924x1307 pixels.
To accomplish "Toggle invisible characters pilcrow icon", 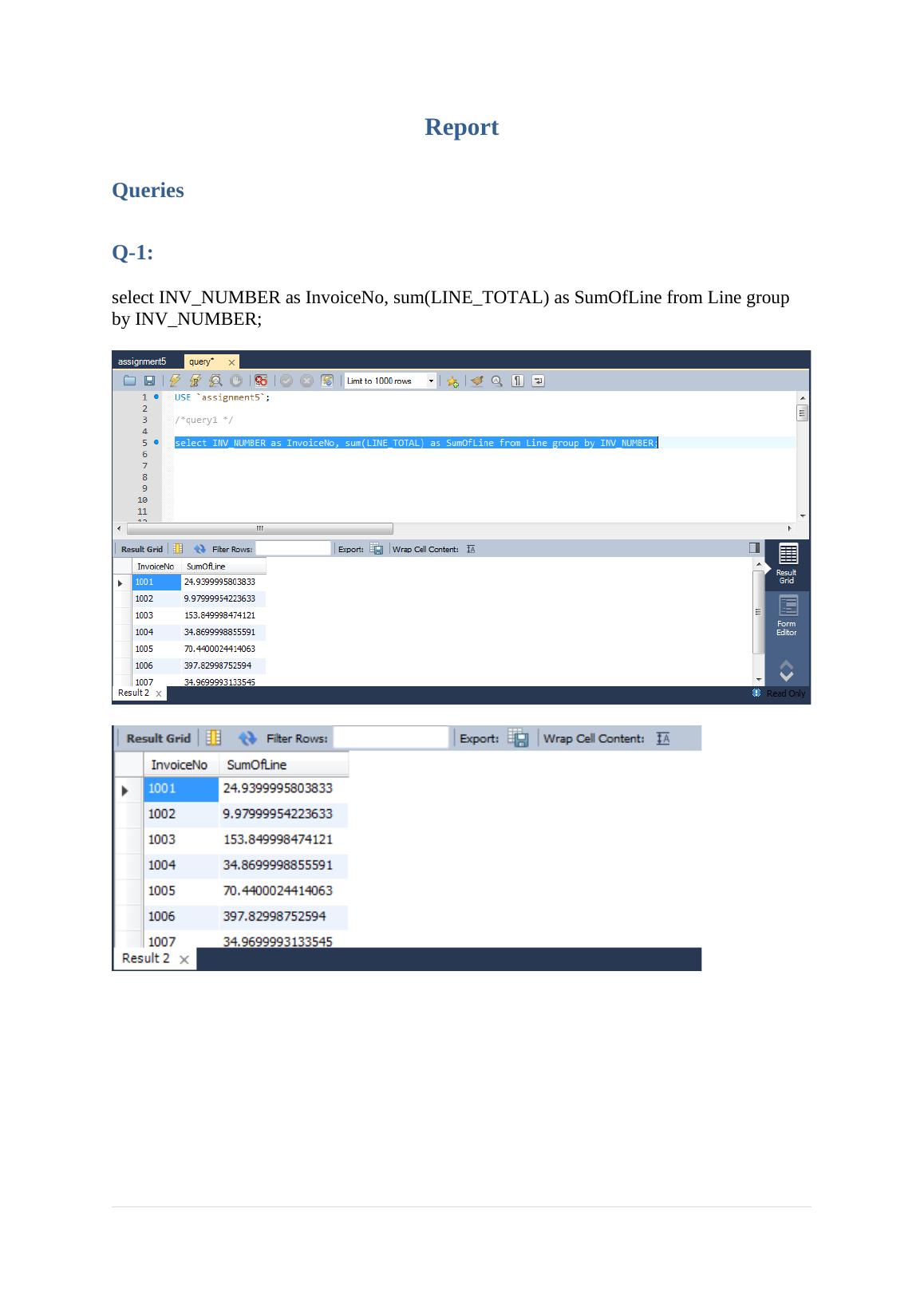I will tap(518, 381).
